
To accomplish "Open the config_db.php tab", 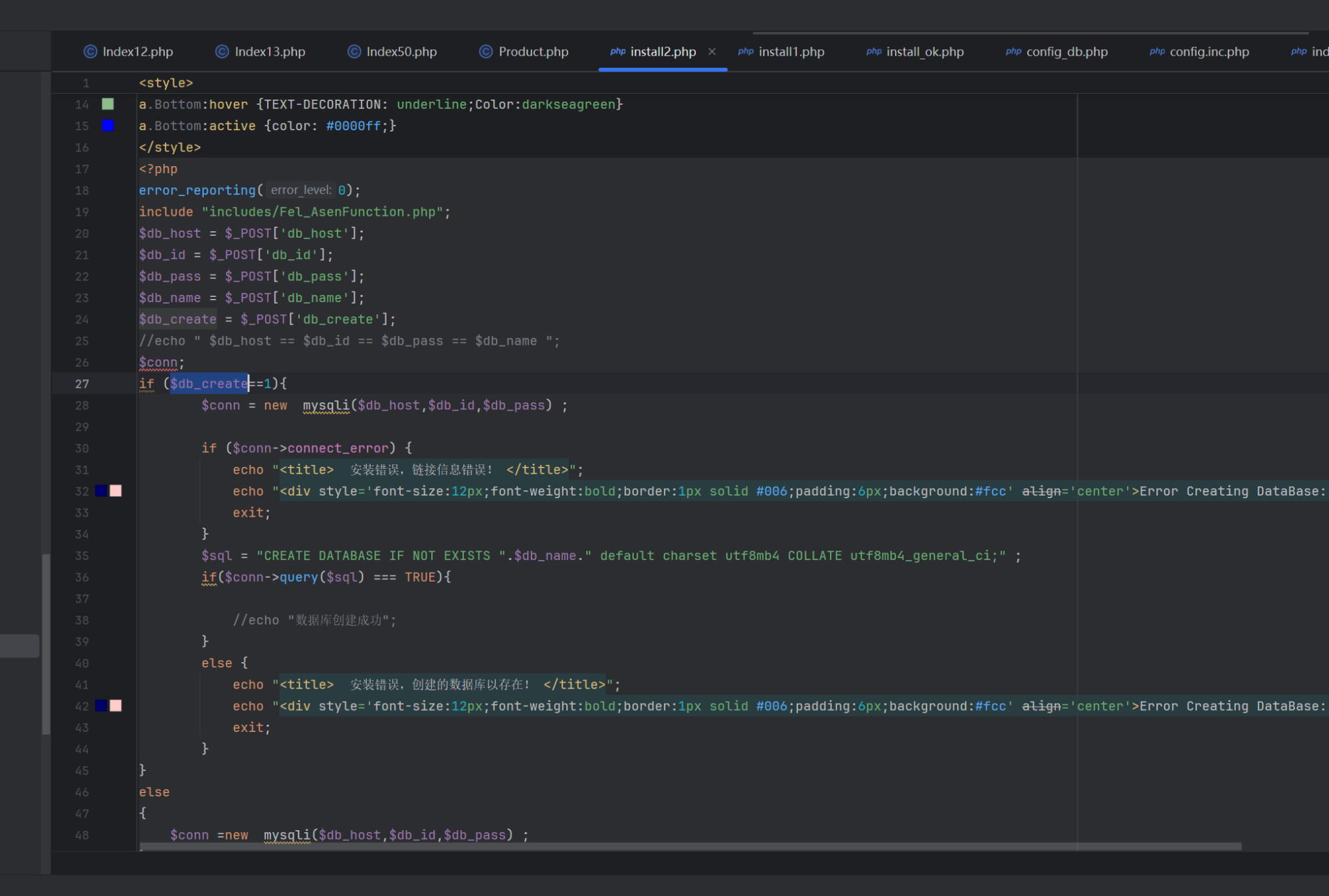I will (x=1067, y=52).
